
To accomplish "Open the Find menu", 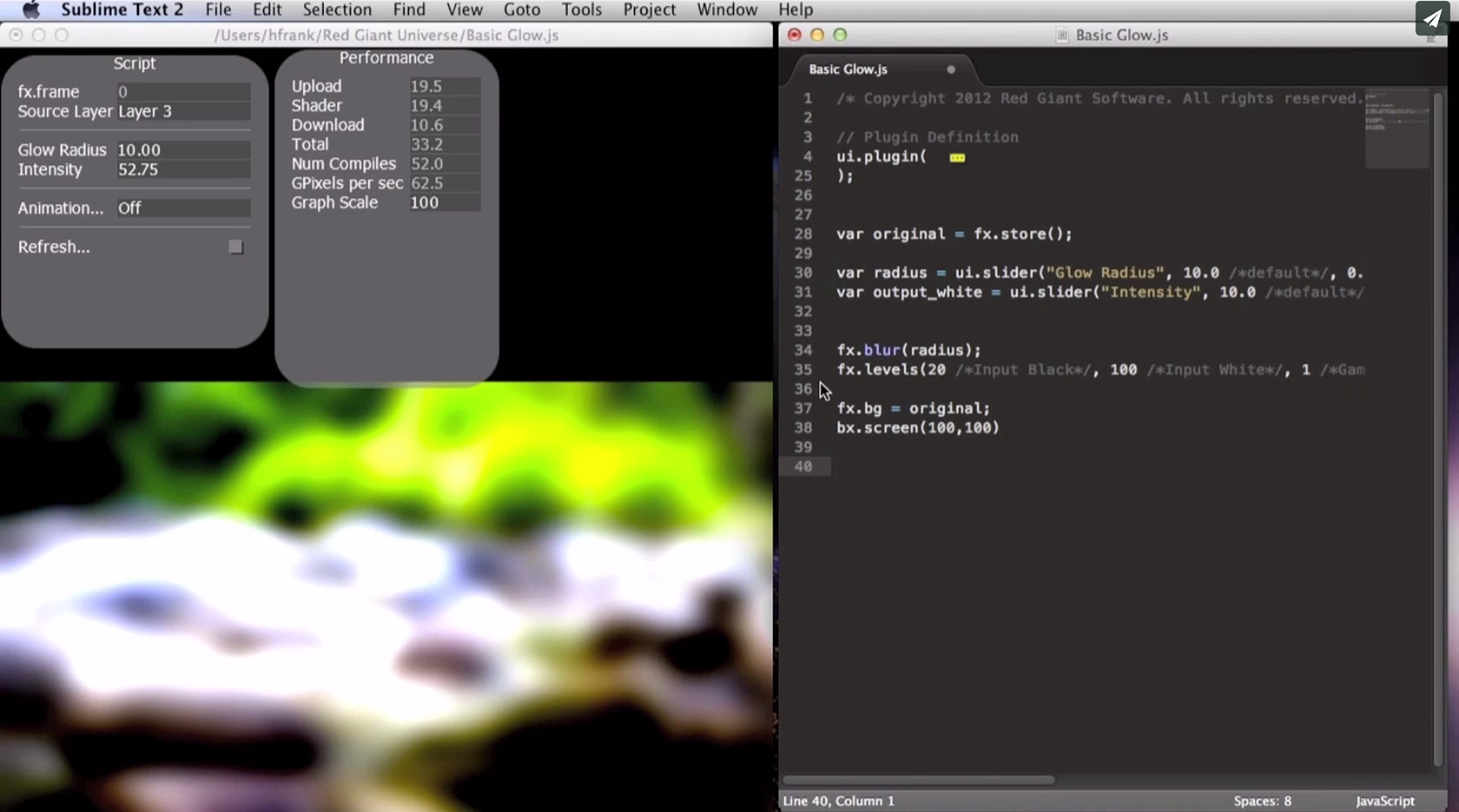I will pyautogui.click(x=409, y=10).
